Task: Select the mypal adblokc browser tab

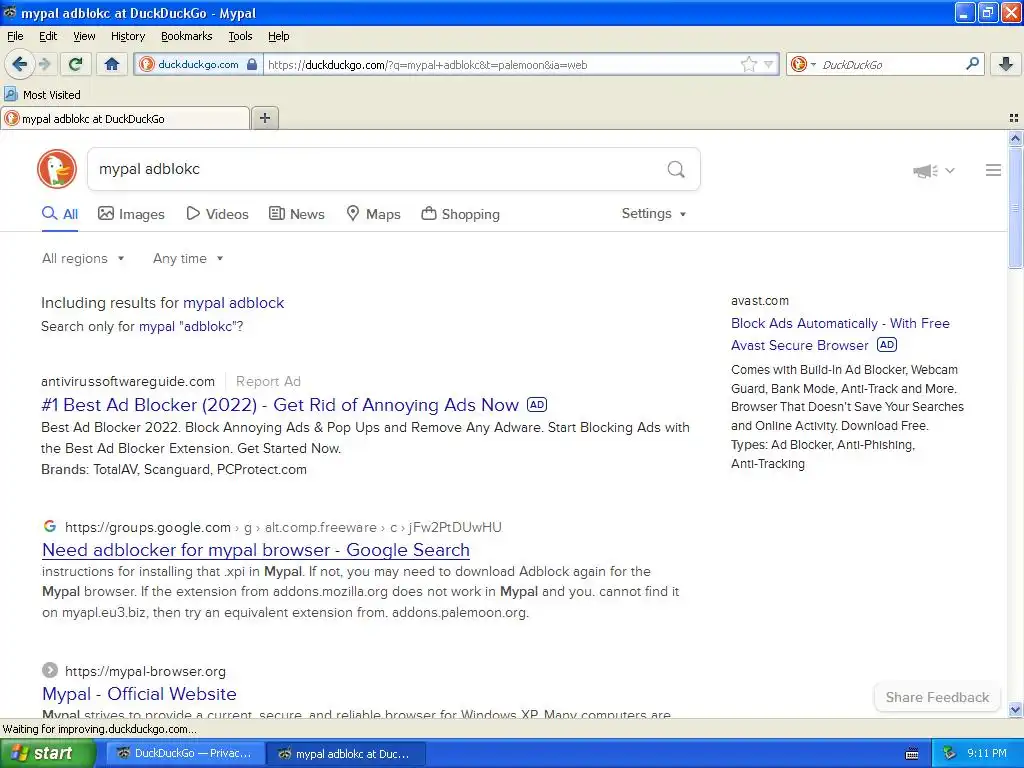Action: point(125,118)
